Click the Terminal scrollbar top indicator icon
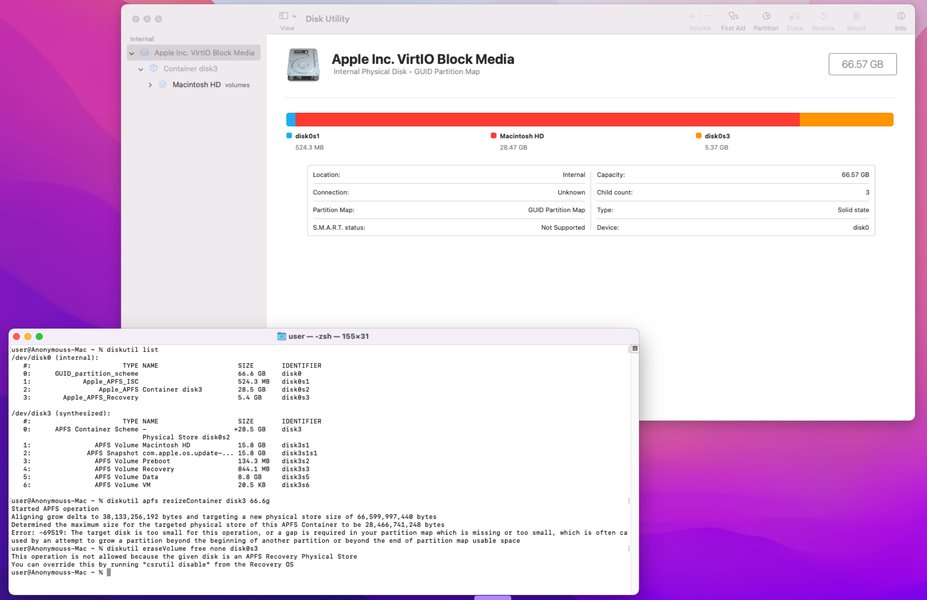This screenshot has height=600, width=927. point(634,349)
